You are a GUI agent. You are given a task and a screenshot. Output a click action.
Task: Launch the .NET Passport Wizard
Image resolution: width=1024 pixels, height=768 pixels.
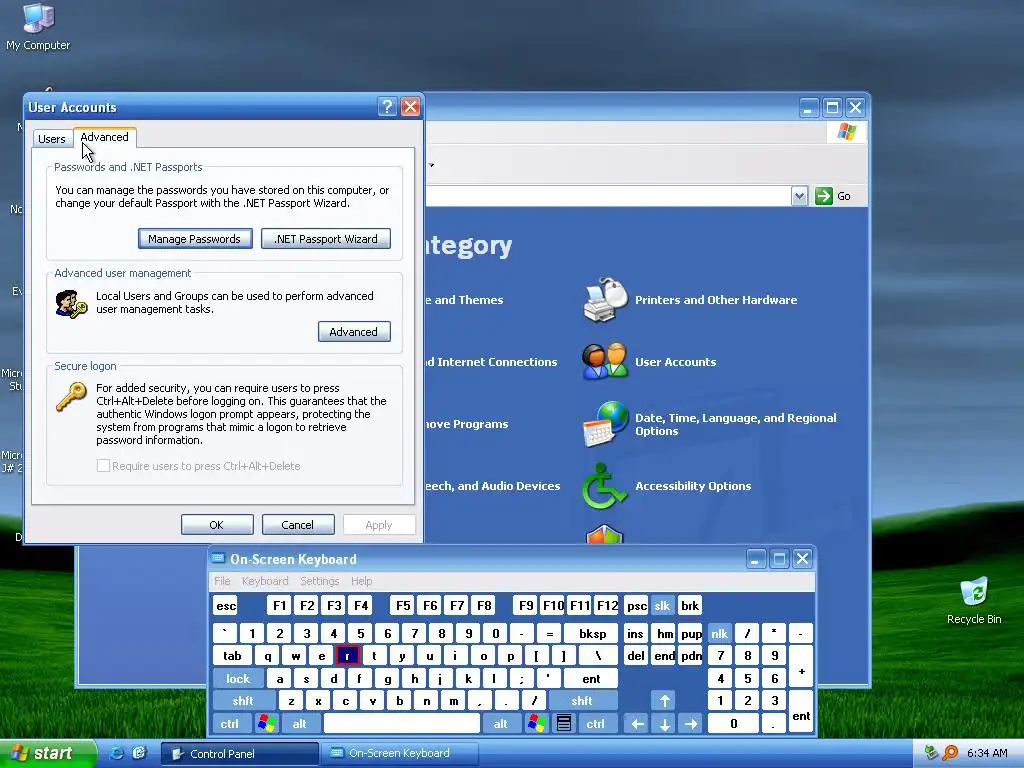pyautogui.click(x=325, y=239)
